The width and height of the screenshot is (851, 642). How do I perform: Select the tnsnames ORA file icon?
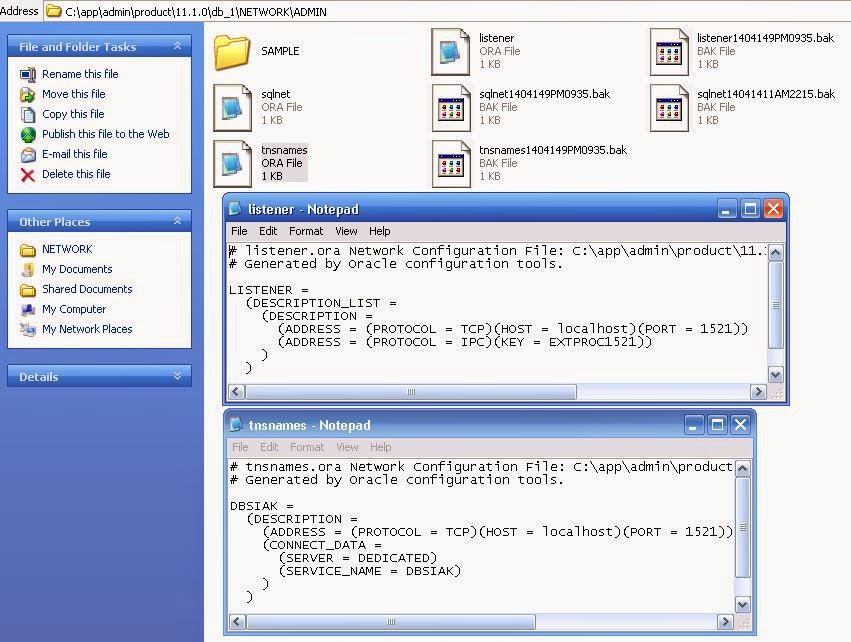232,163
